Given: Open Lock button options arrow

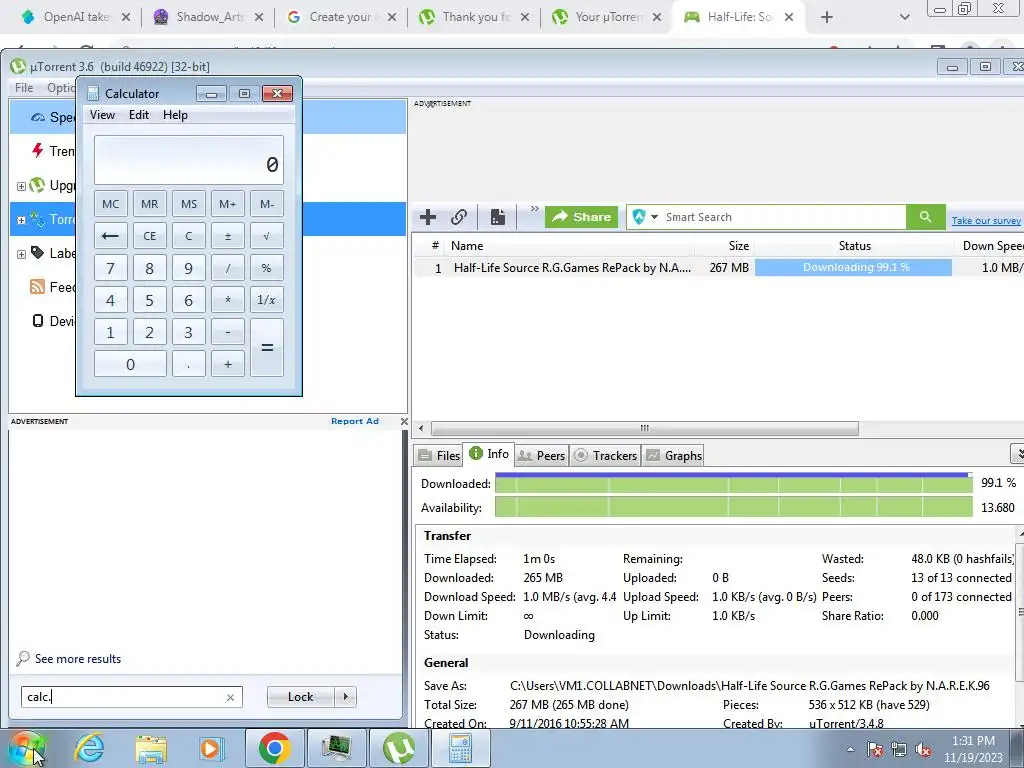Looking at the screenshot, I should 345,697.
